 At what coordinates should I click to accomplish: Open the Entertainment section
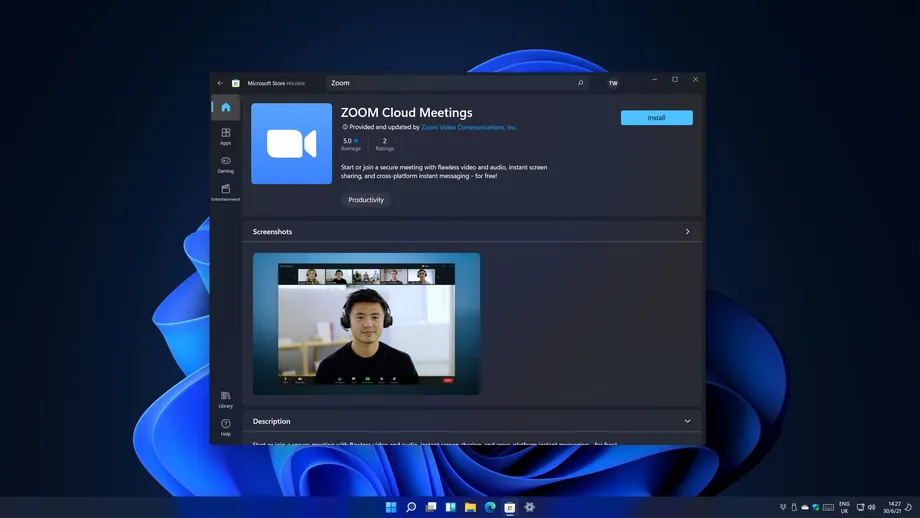[226, 192]
